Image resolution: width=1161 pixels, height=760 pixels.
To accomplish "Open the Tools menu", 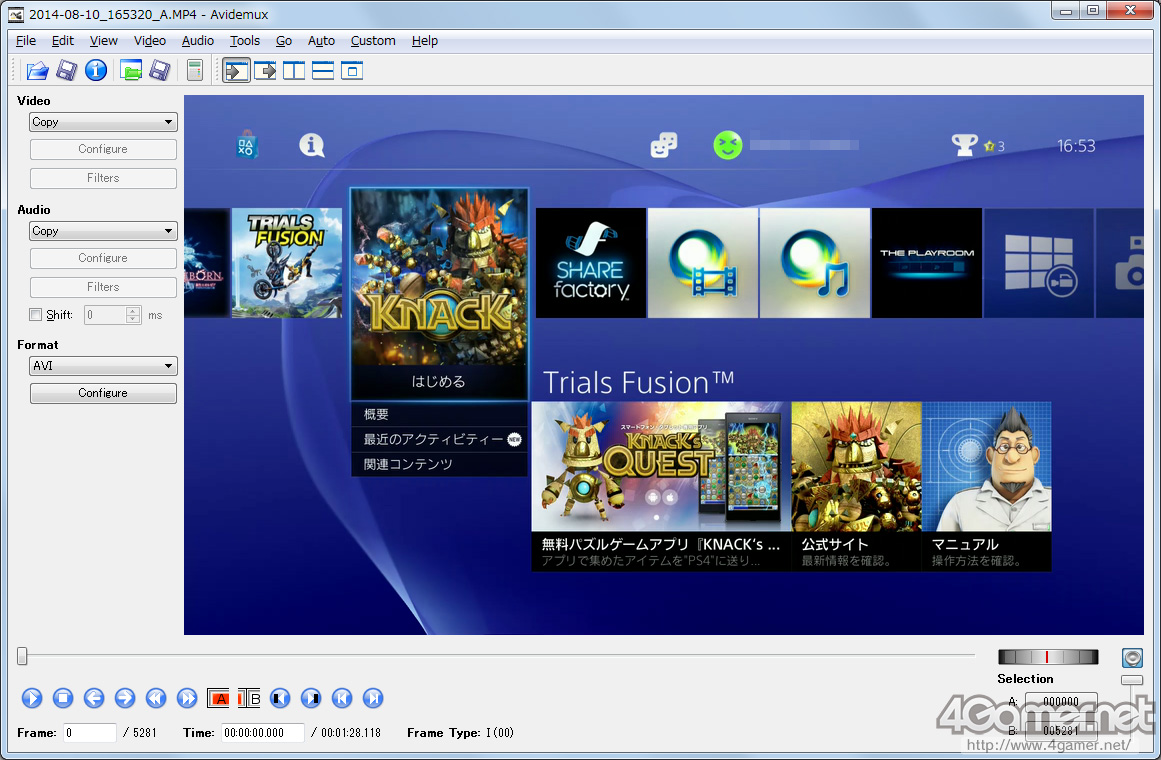I will (244, 41).
